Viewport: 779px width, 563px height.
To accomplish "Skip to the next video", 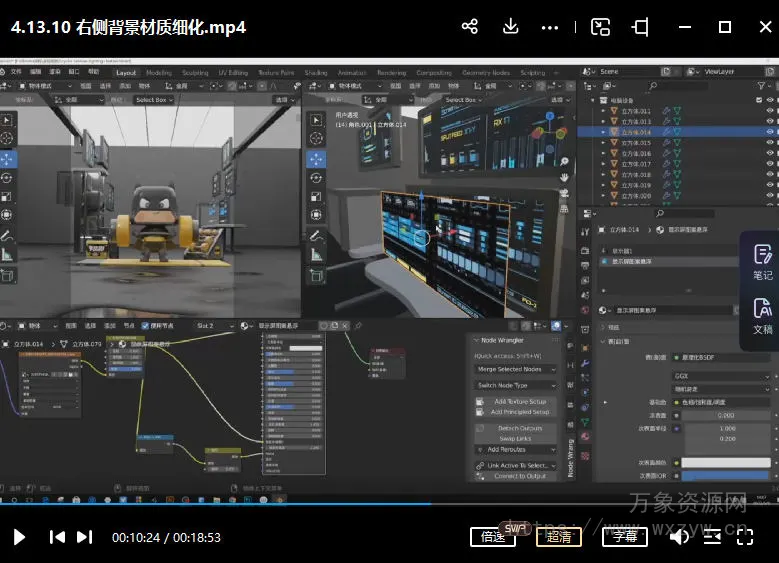I will click(85, 537).
